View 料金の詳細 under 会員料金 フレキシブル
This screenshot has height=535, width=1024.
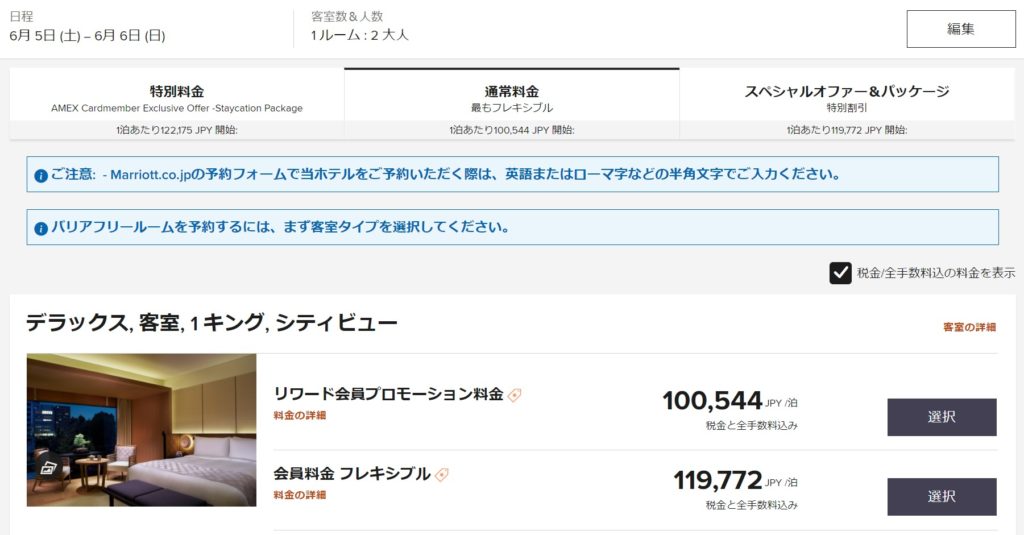[299, 494]
